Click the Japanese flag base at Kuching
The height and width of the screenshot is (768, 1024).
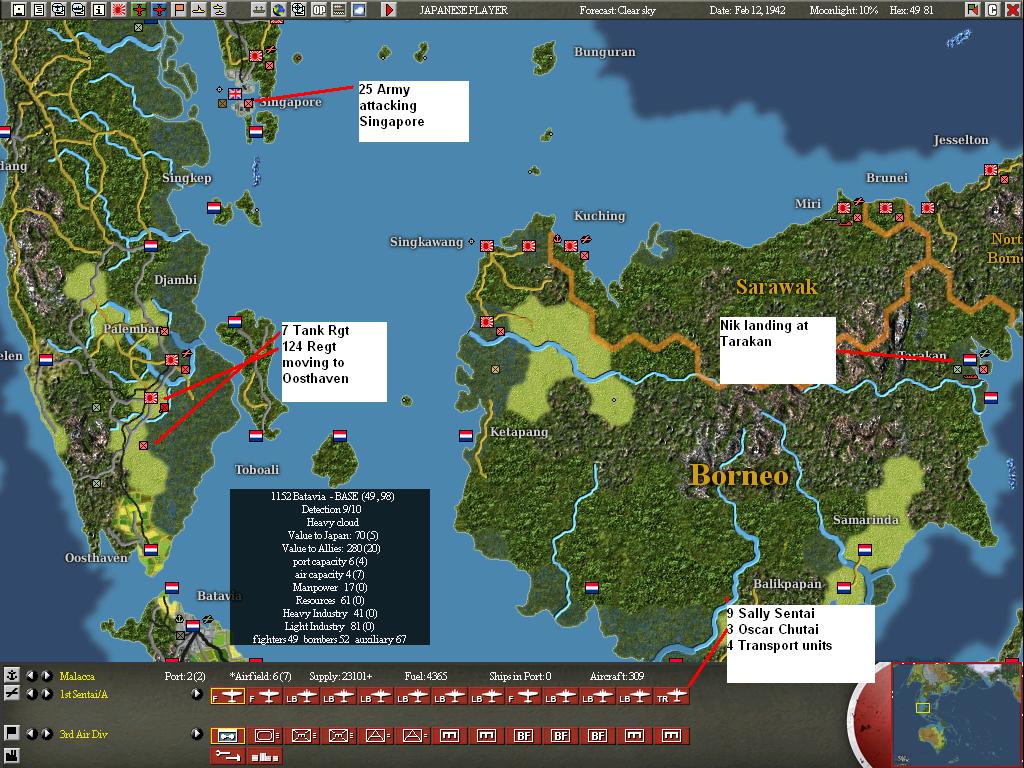pyautogui.click(x=571, y=246)
